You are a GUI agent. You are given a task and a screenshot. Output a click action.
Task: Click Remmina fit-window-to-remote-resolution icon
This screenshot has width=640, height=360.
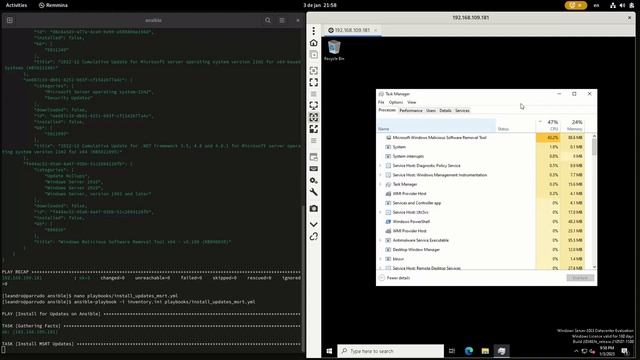[313, 71]
